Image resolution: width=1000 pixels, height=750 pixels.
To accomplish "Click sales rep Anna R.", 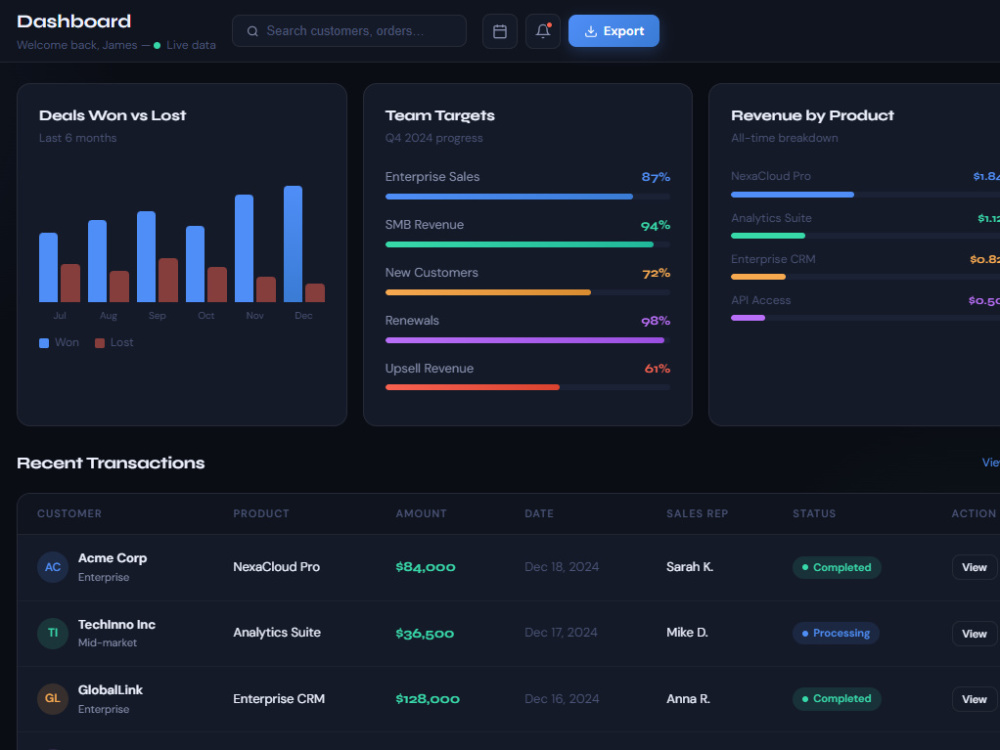I will [x=688, y=699].
